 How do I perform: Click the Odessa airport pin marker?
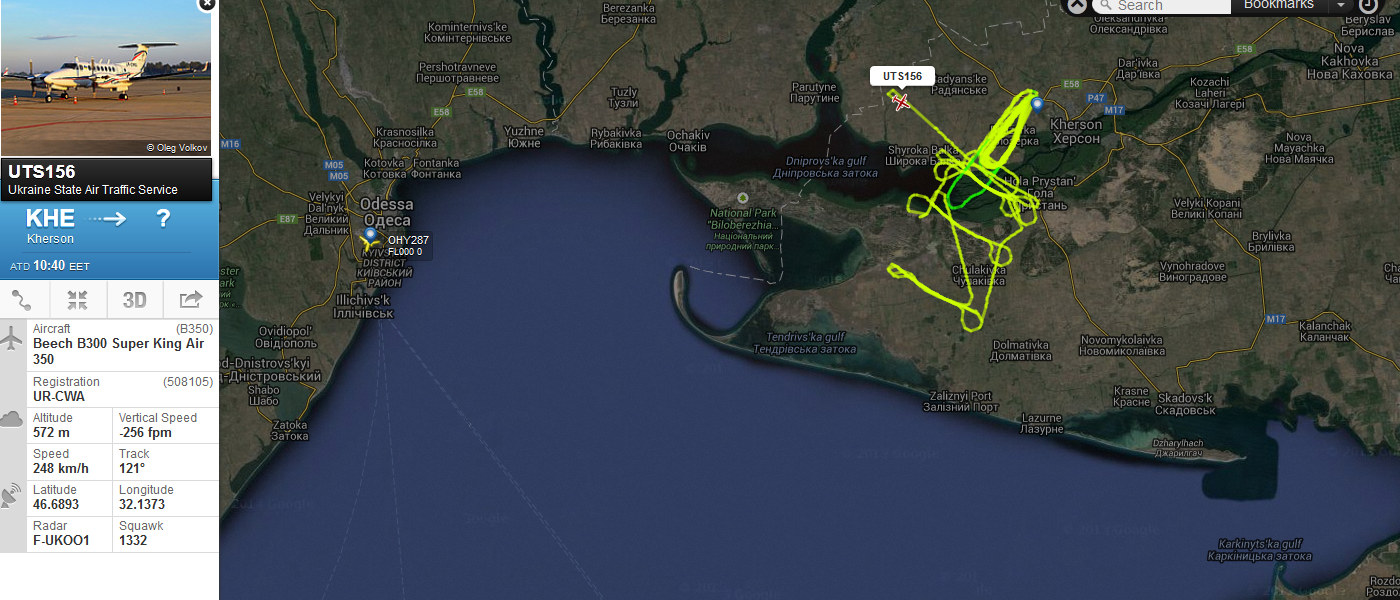click(370, 235)
